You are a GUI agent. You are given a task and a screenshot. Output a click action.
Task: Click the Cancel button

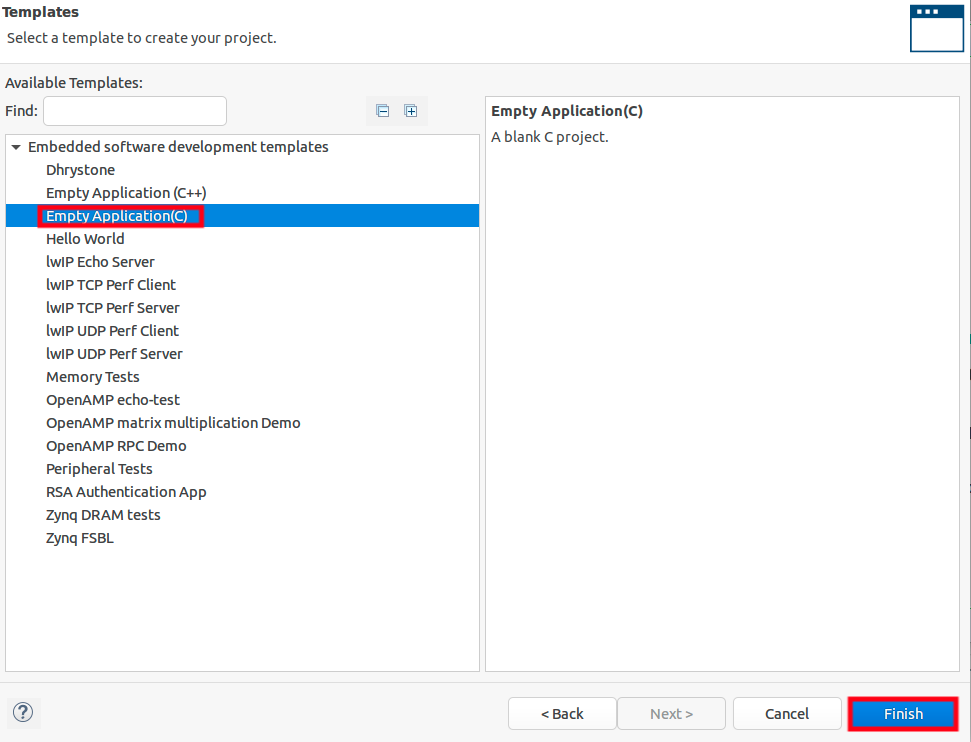click(x=787, y=714)
